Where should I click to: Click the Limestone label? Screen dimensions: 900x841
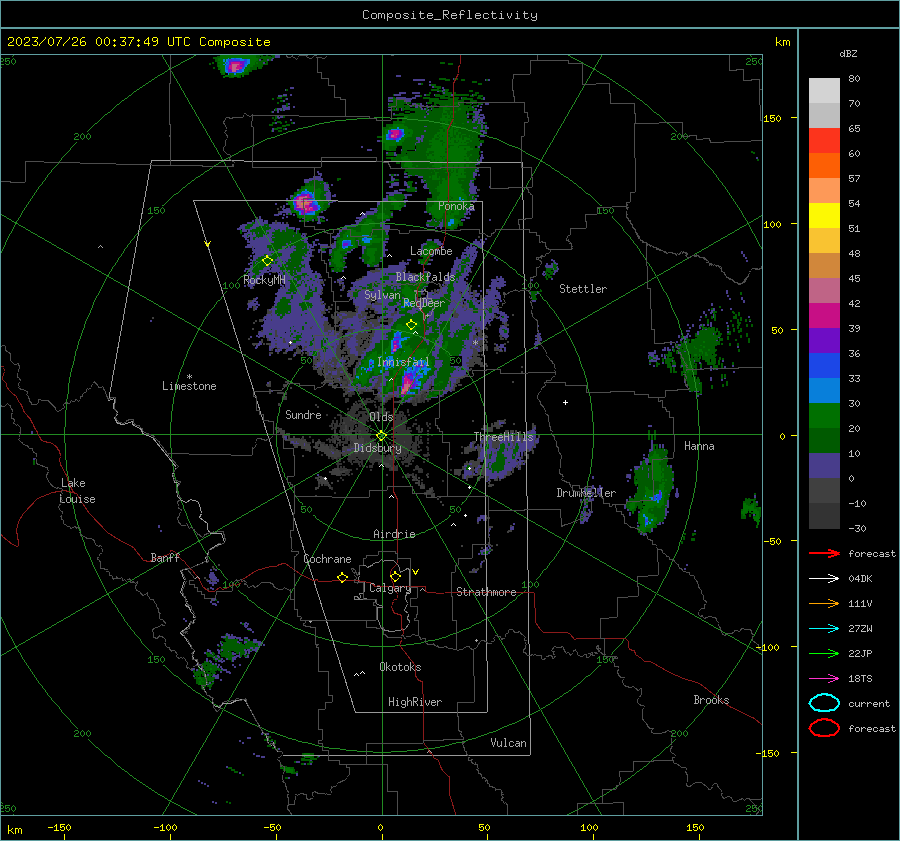tap(189, 386)
